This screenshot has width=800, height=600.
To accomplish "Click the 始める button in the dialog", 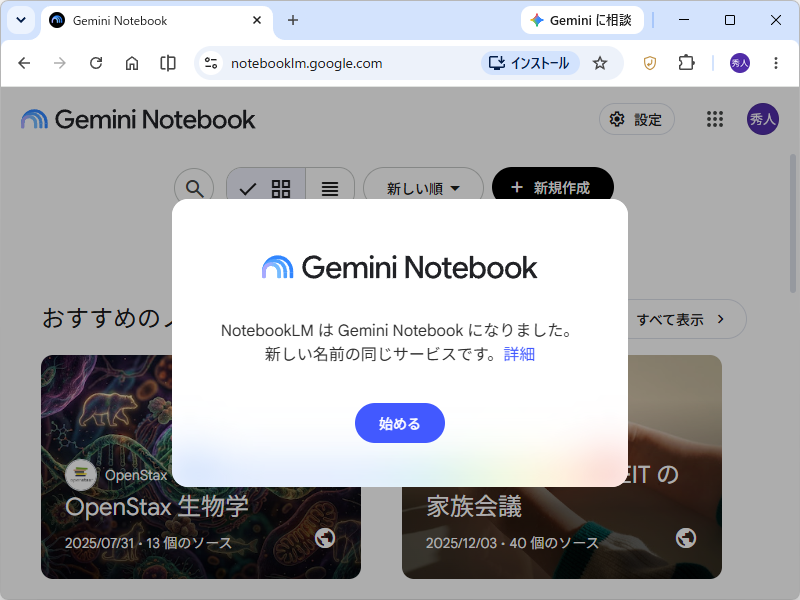I will [399, 423].
